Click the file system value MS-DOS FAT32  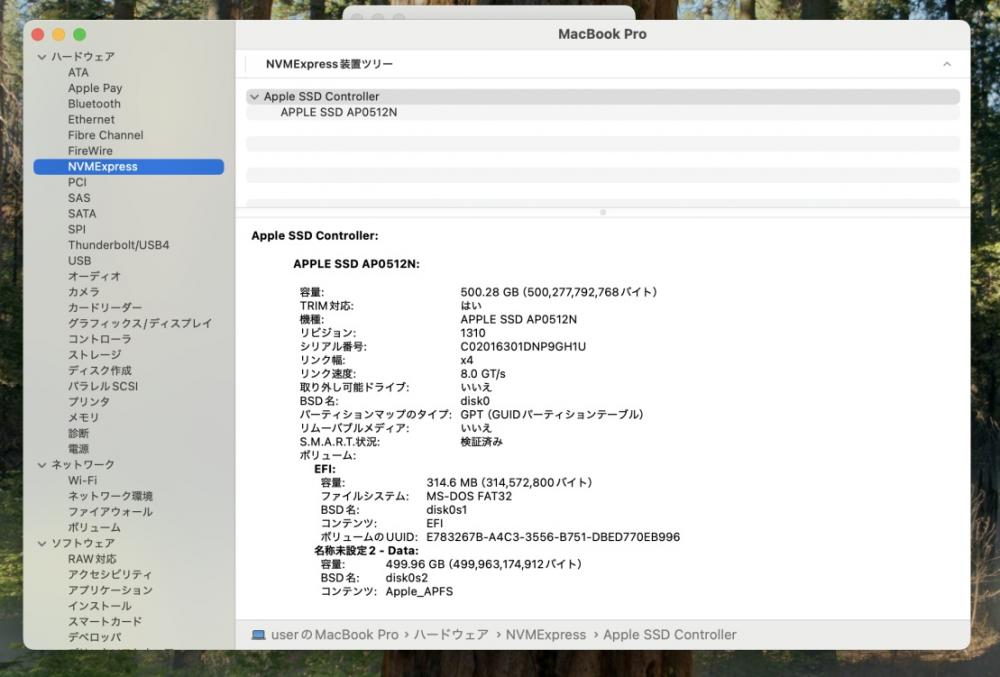[x=469, y=497]
